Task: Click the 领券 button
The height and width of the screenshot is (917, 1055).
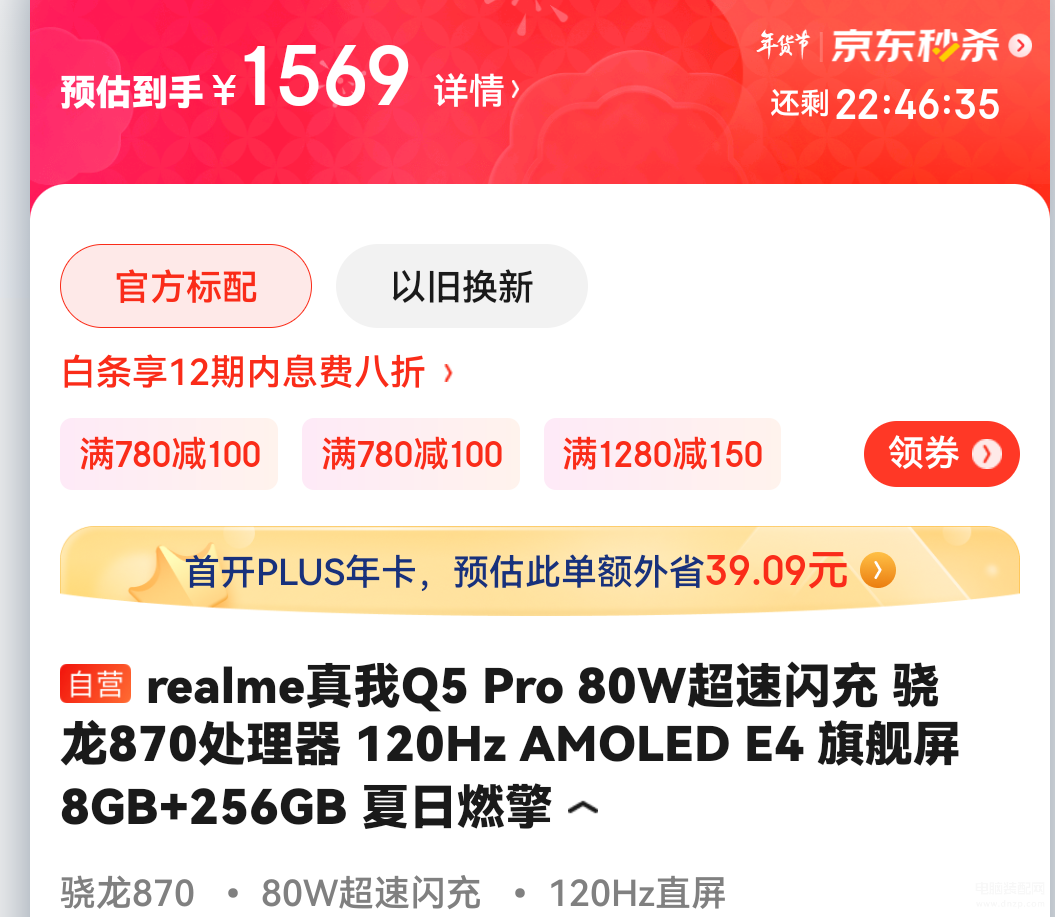Action: coord(942,454)
